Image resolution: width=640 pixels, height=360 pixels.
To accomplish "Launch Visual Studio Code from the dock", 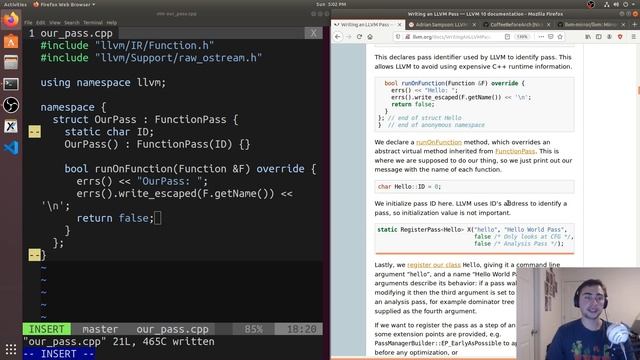I will [x=11, y=147].
